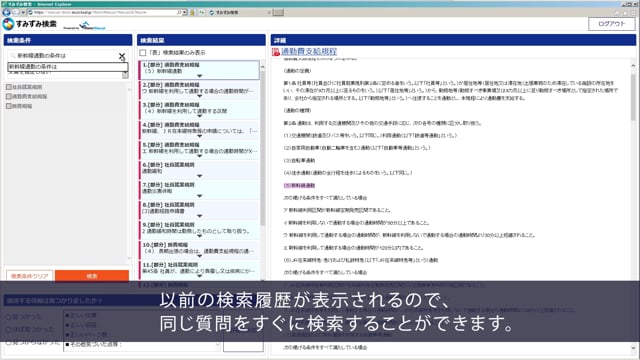
Task: Expand result 7 社員就業規則 arrow
Action: (x=200, y=196)
